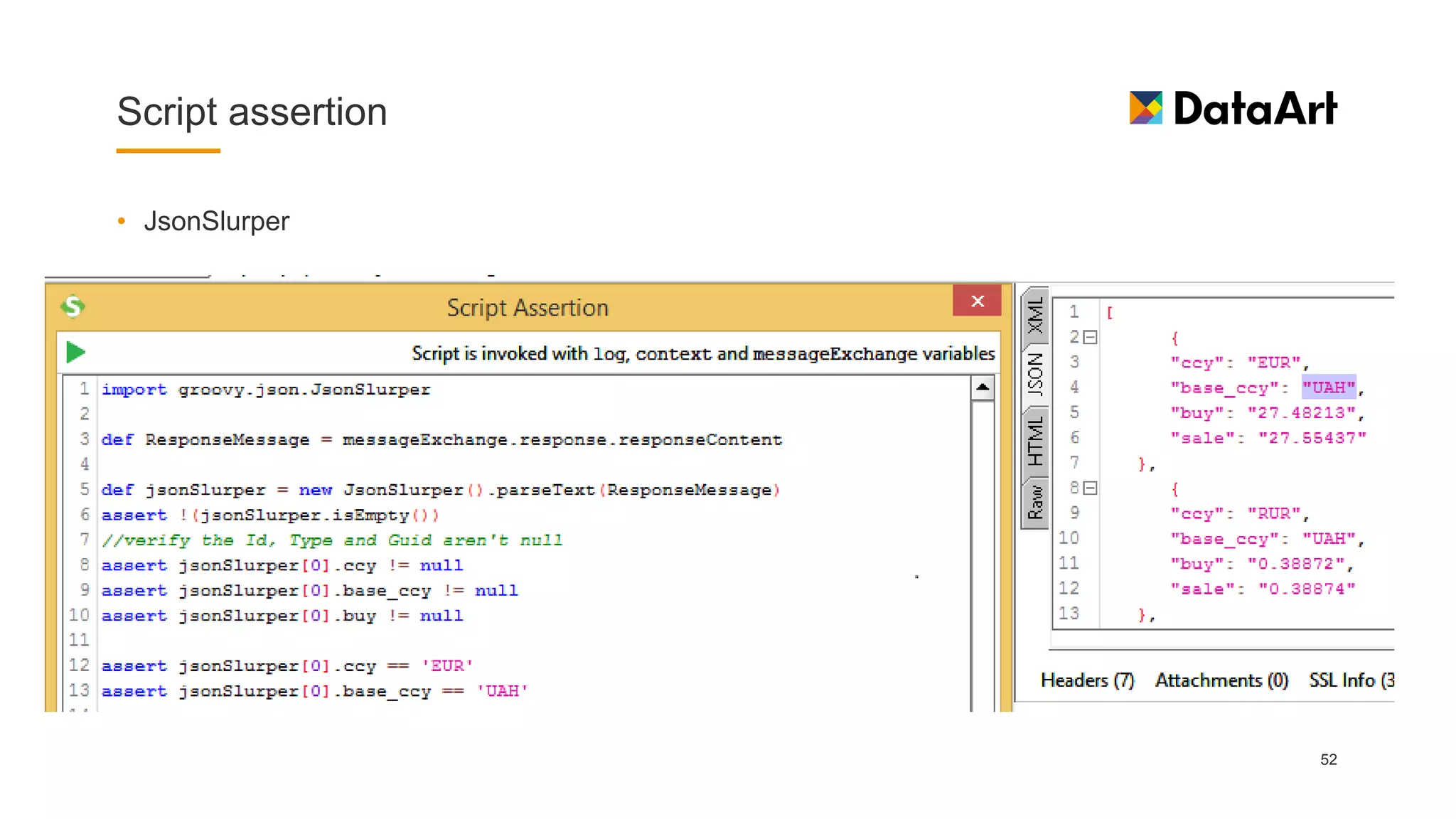Image resolution: width=1456 pixels, height=819 pixels.
Task: Click the assert jsonSlurper[0].buy != null line
Action: coord(282,616)
